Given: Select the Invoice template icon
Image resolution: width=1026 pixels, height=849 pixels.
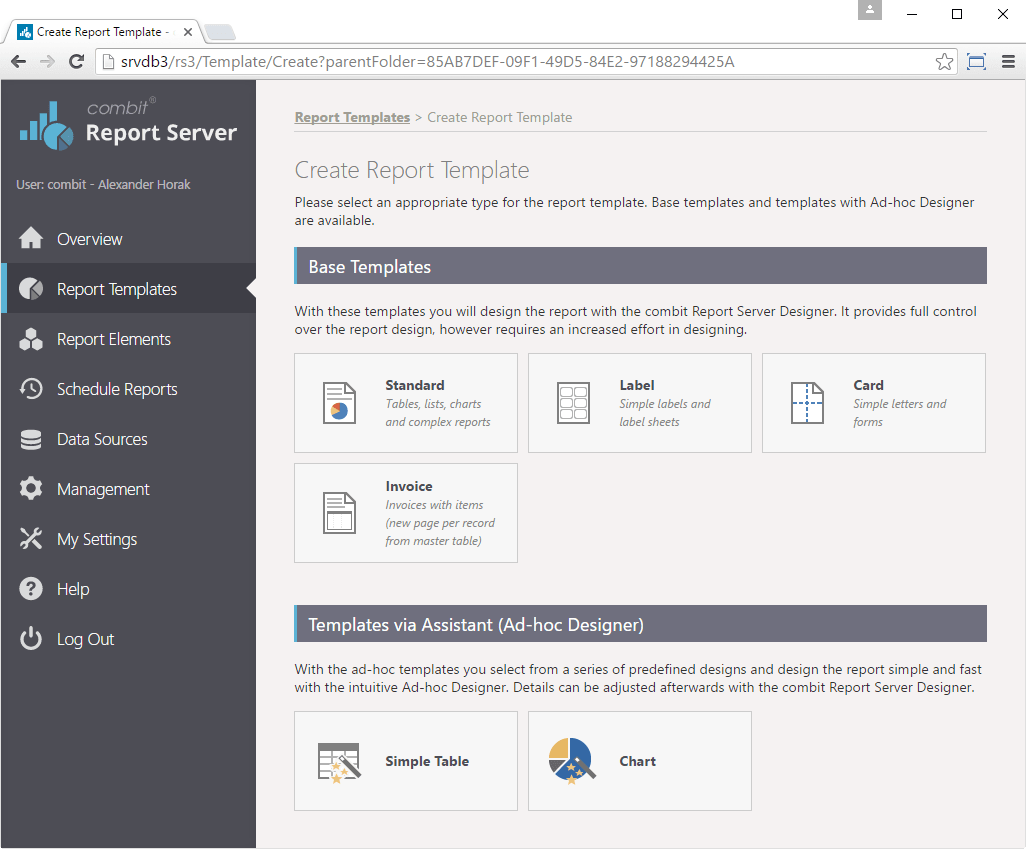Looking at the screenshot, I should [x=340, y=513].
